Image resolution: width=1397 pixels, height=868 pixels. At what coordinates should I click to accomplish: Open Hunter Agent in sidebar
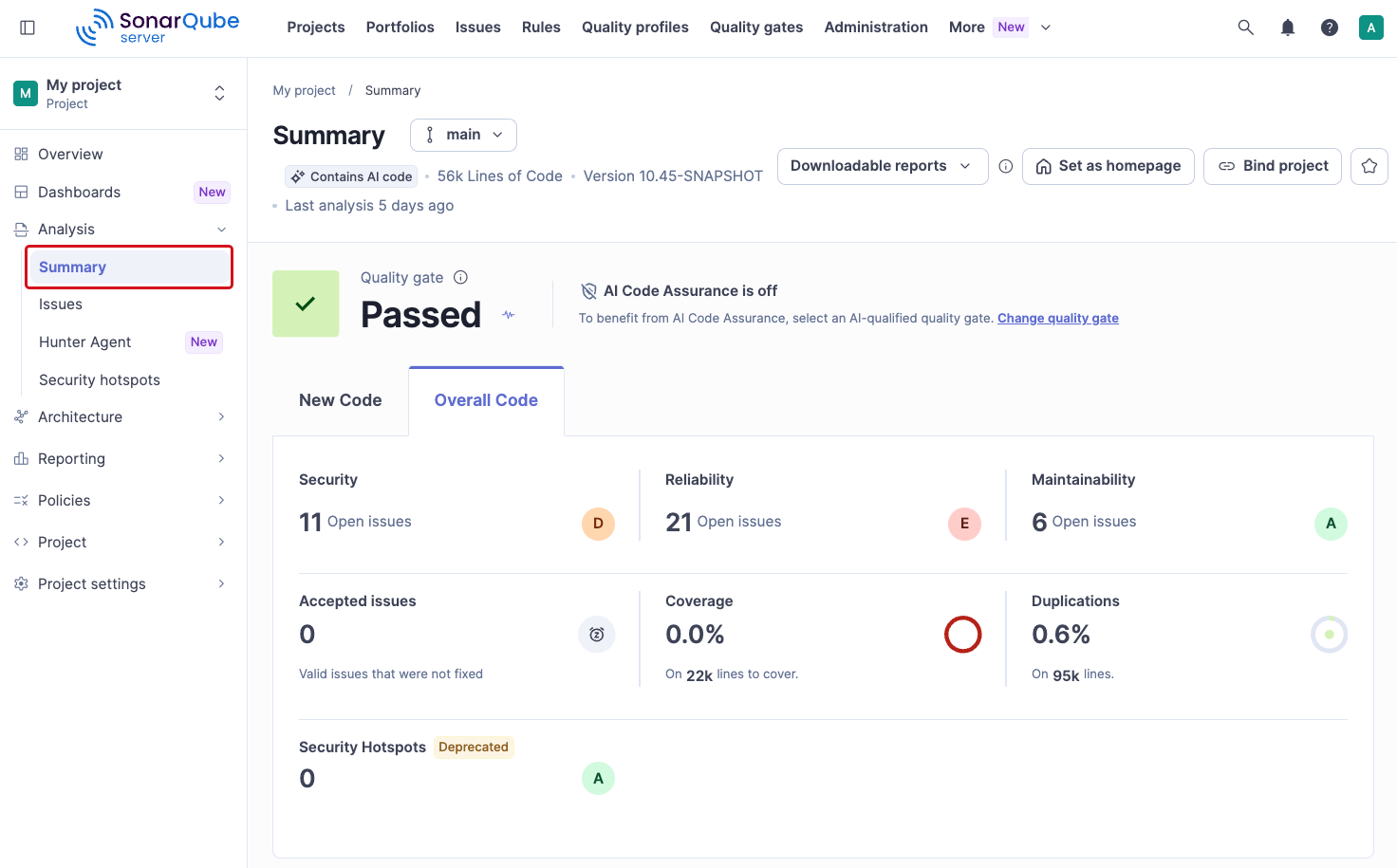129,342
